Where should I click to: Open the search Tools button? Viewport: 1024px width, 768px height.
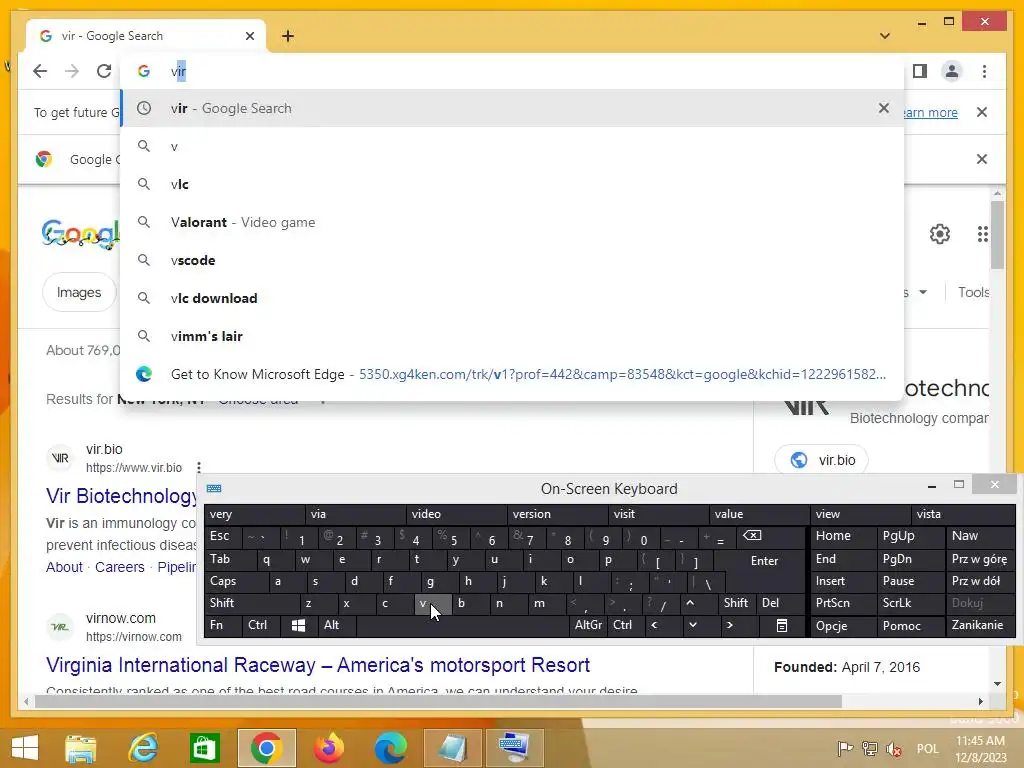coord(973,293)
